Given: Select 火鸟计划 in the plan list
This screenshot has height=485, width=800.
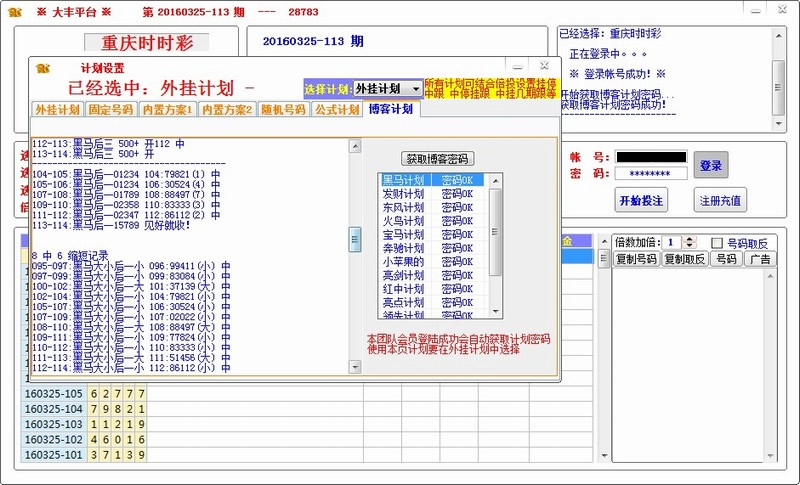Looking at the screenshot, I should (433, 221).
